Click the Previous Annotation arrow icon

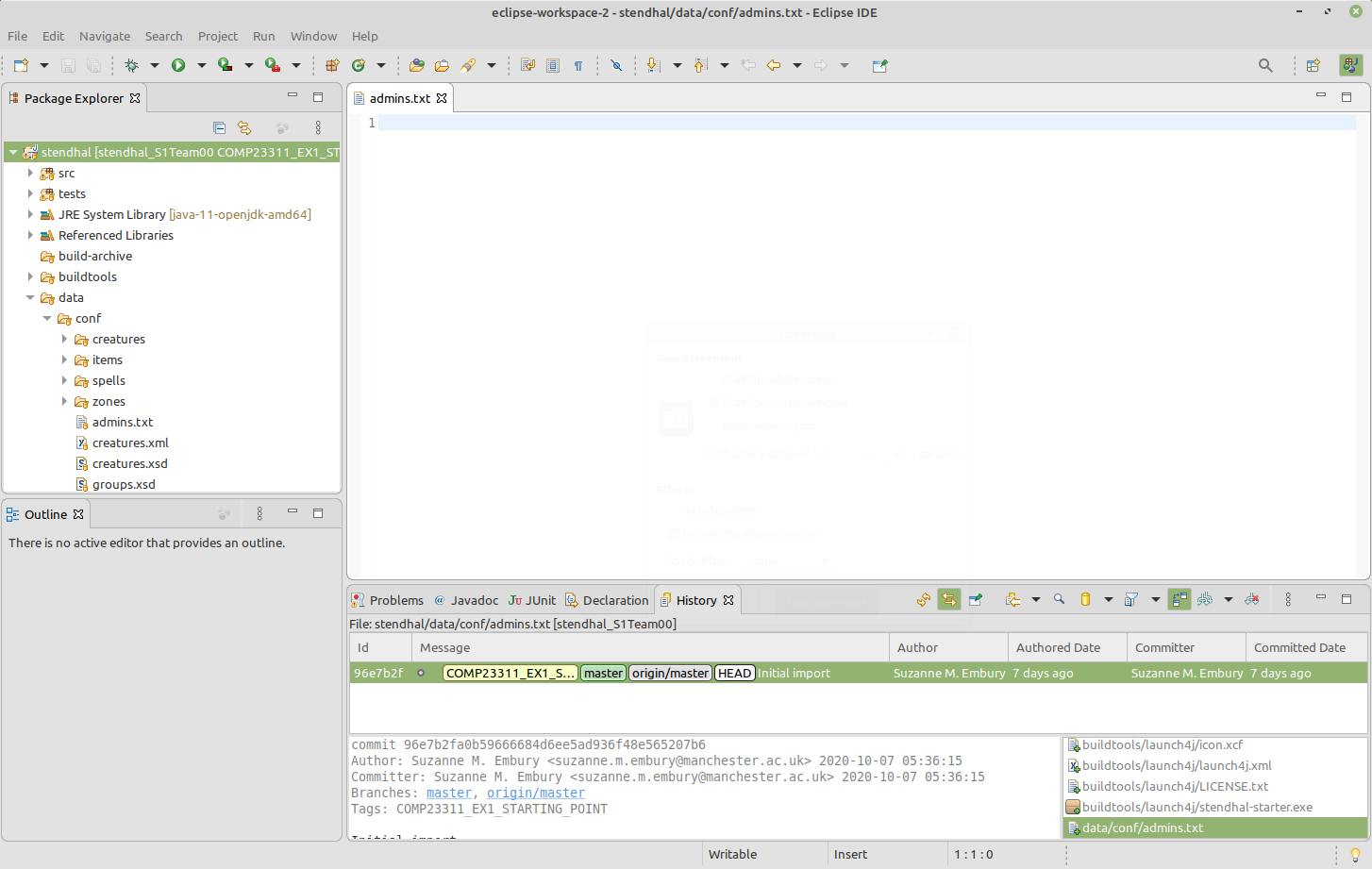700,65
